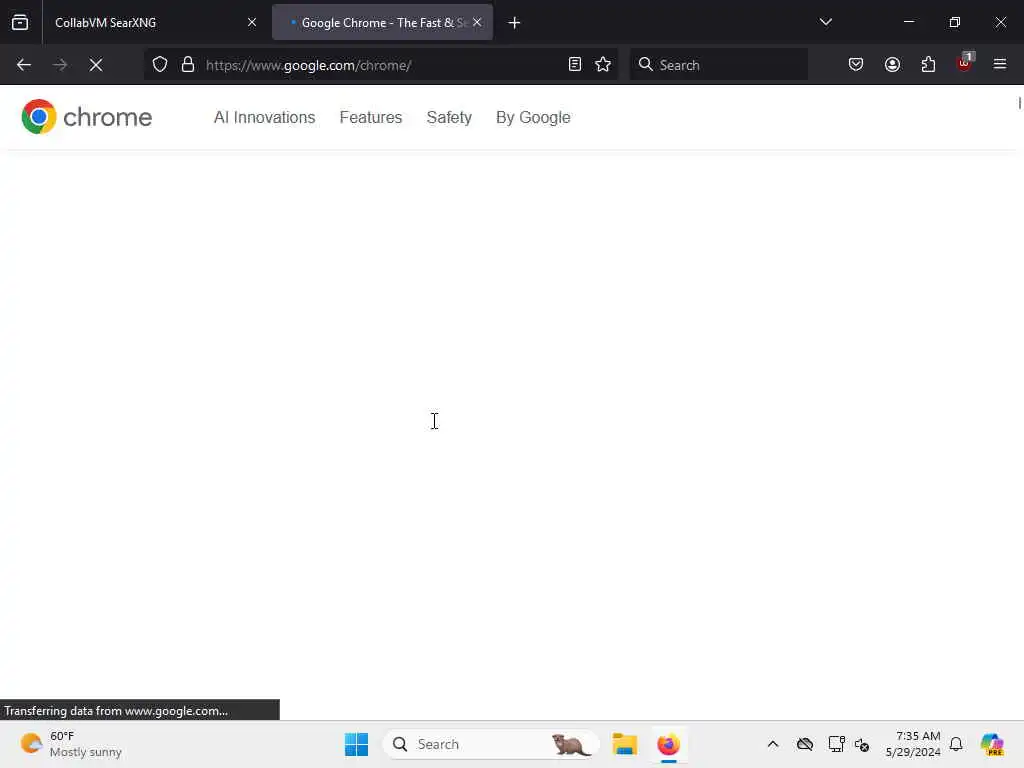Open the By Google menu item
Viewport: 1024px width, 768px height.
coord(533,118)
